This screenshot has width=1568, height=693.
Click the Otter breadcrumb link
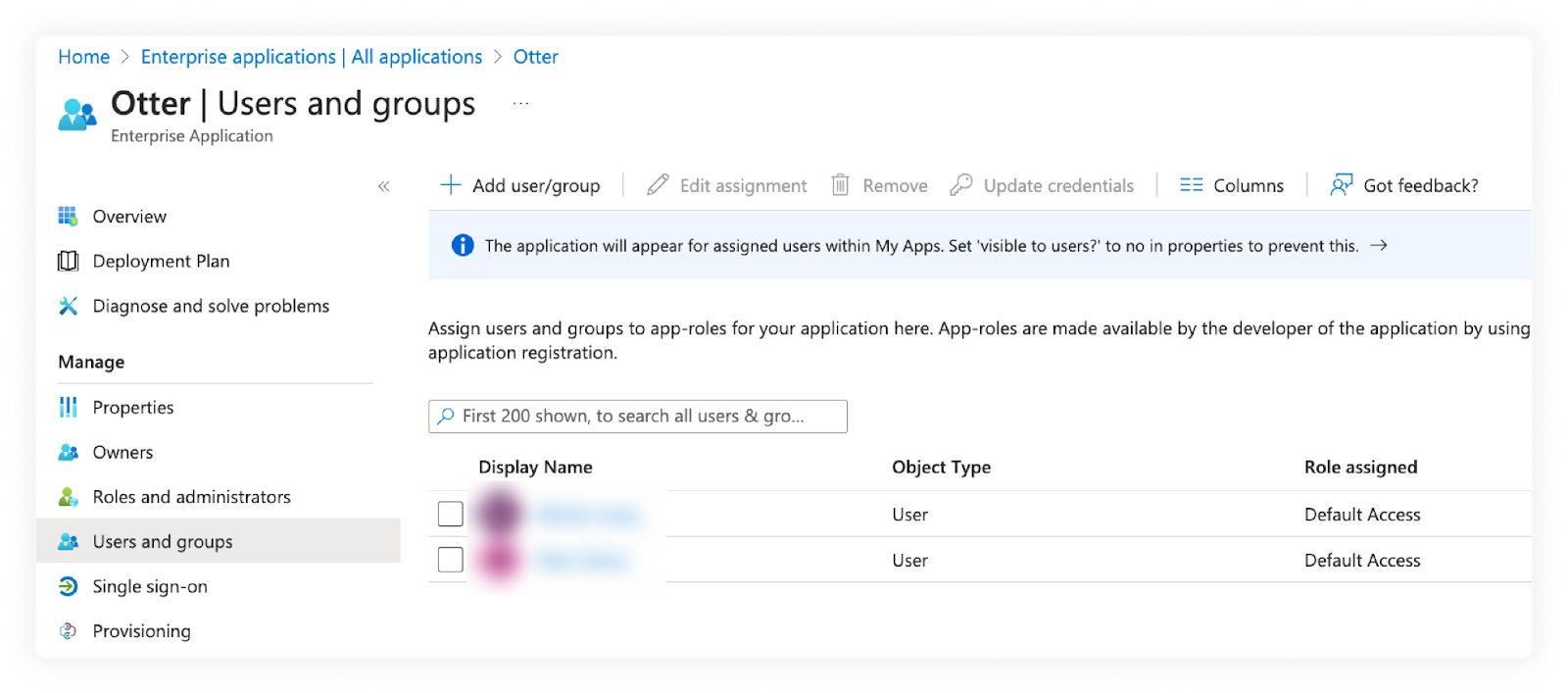(536, 57)
